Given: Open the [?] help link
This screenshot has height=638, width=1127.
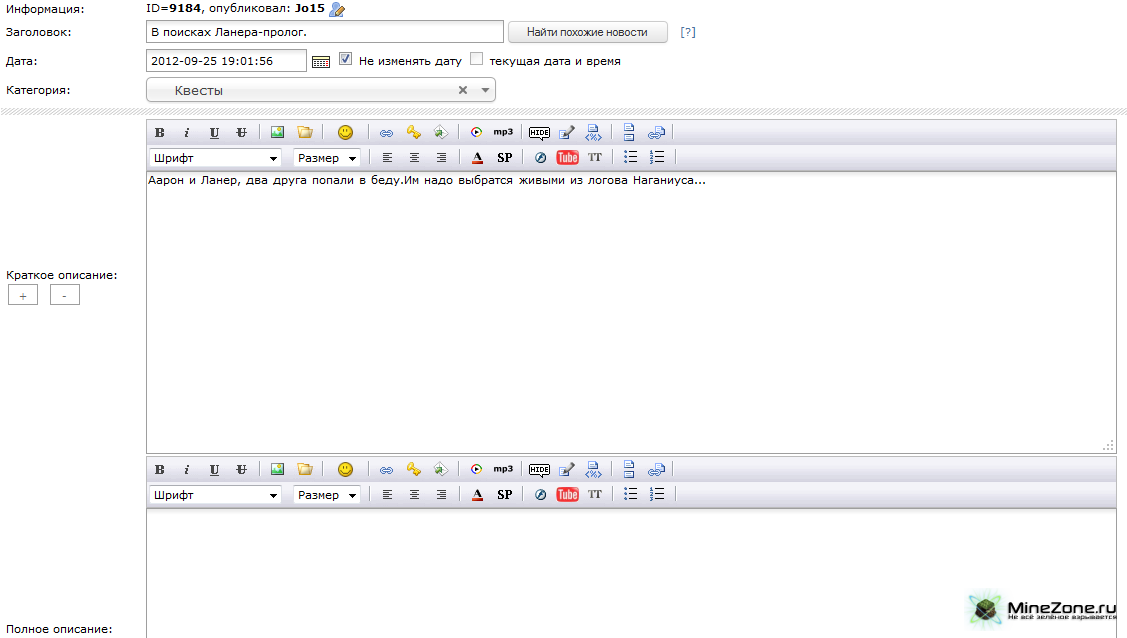Looking at the screenshot, I should click(688, 32).
